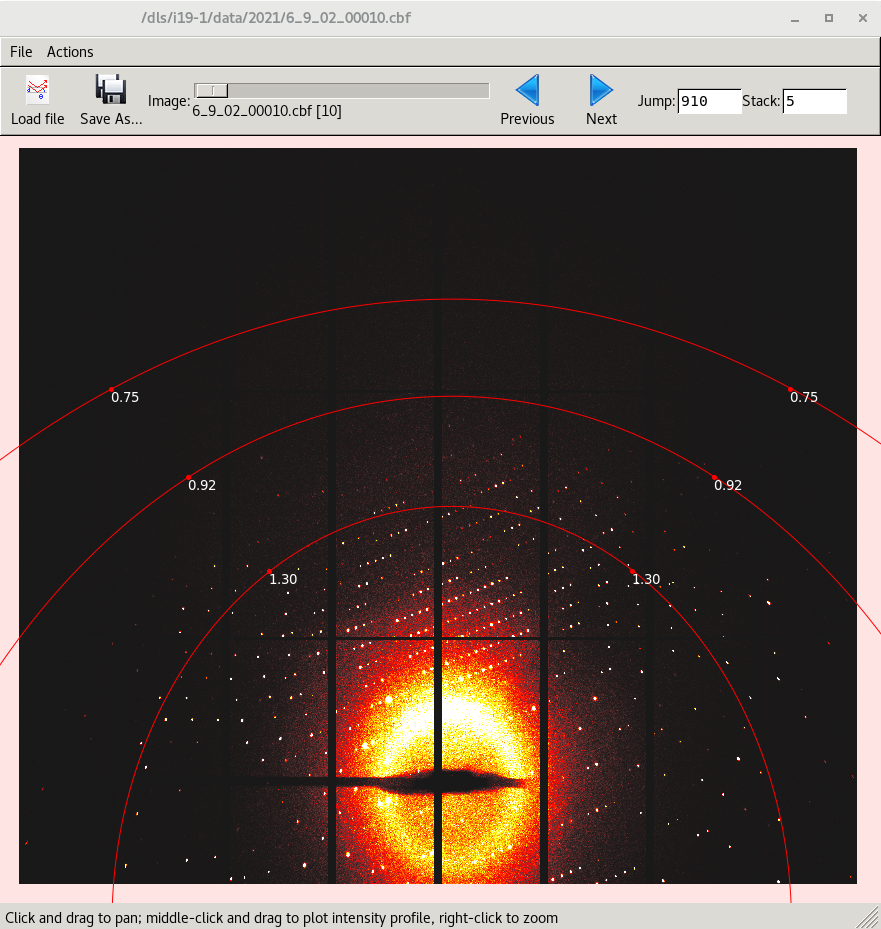This screenshot has height=929, width=881.
Task: Click the window title showing the cbf file path
Action: click(x=276, y=17)
